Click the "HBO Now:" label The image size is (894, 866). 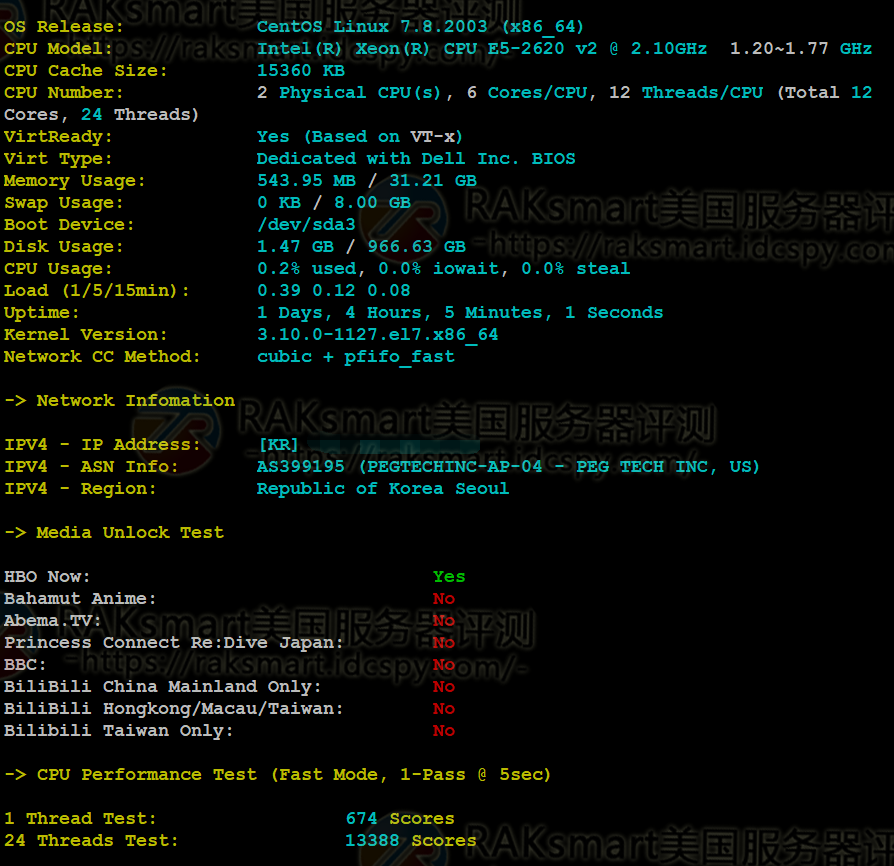point(47,577)
